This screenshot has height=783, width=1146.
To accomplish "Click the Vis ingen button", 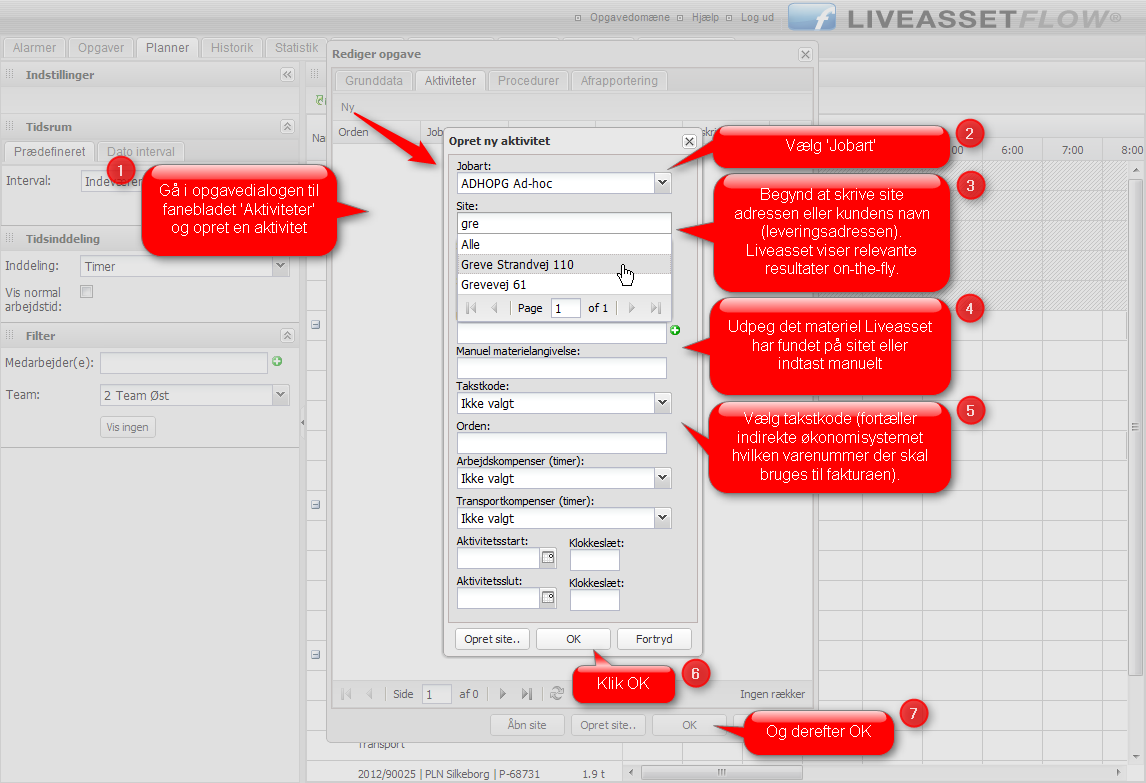I will coord(128,428).
